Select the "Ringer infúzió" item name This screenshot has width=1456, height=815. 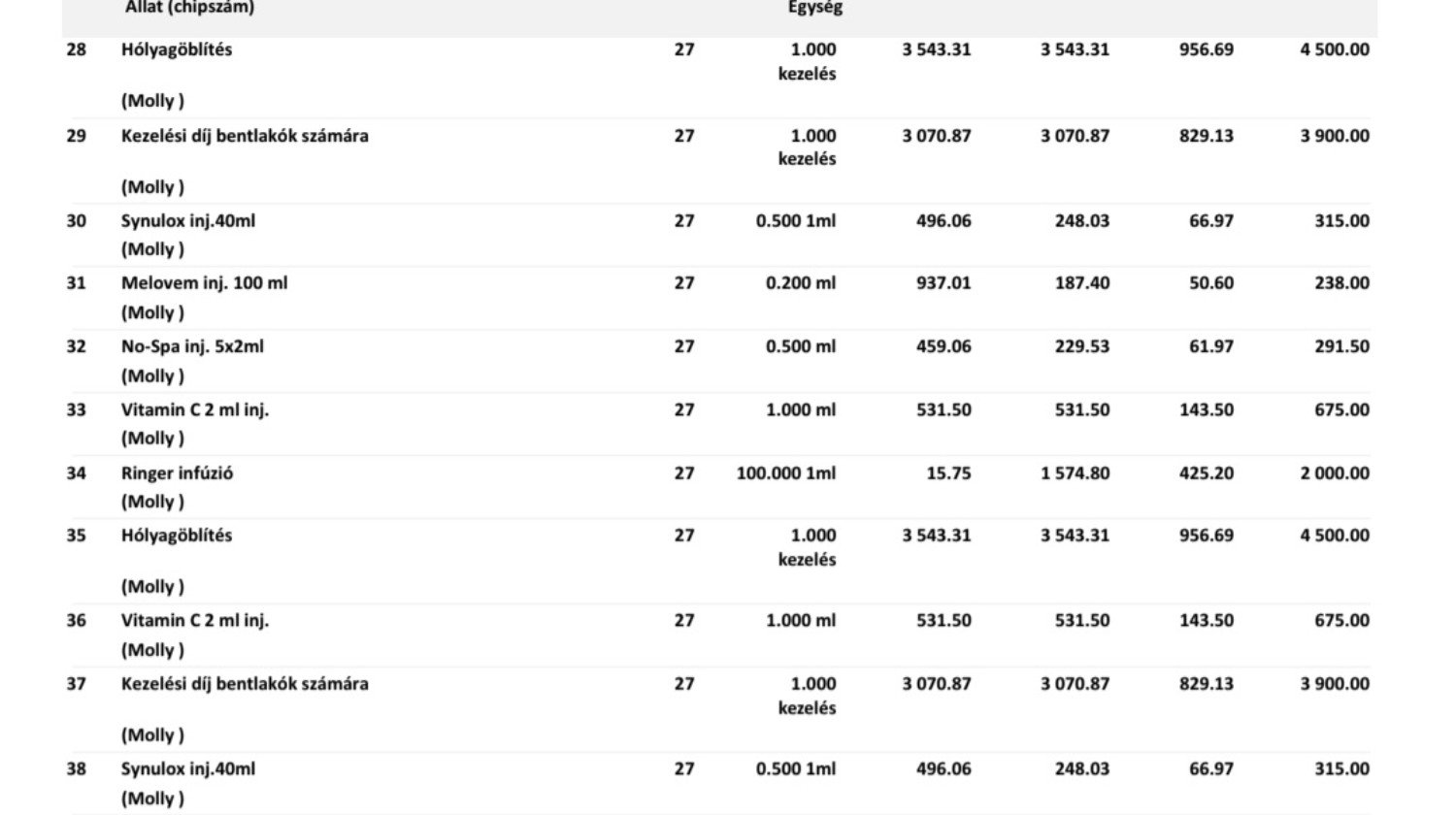[177, 473]
